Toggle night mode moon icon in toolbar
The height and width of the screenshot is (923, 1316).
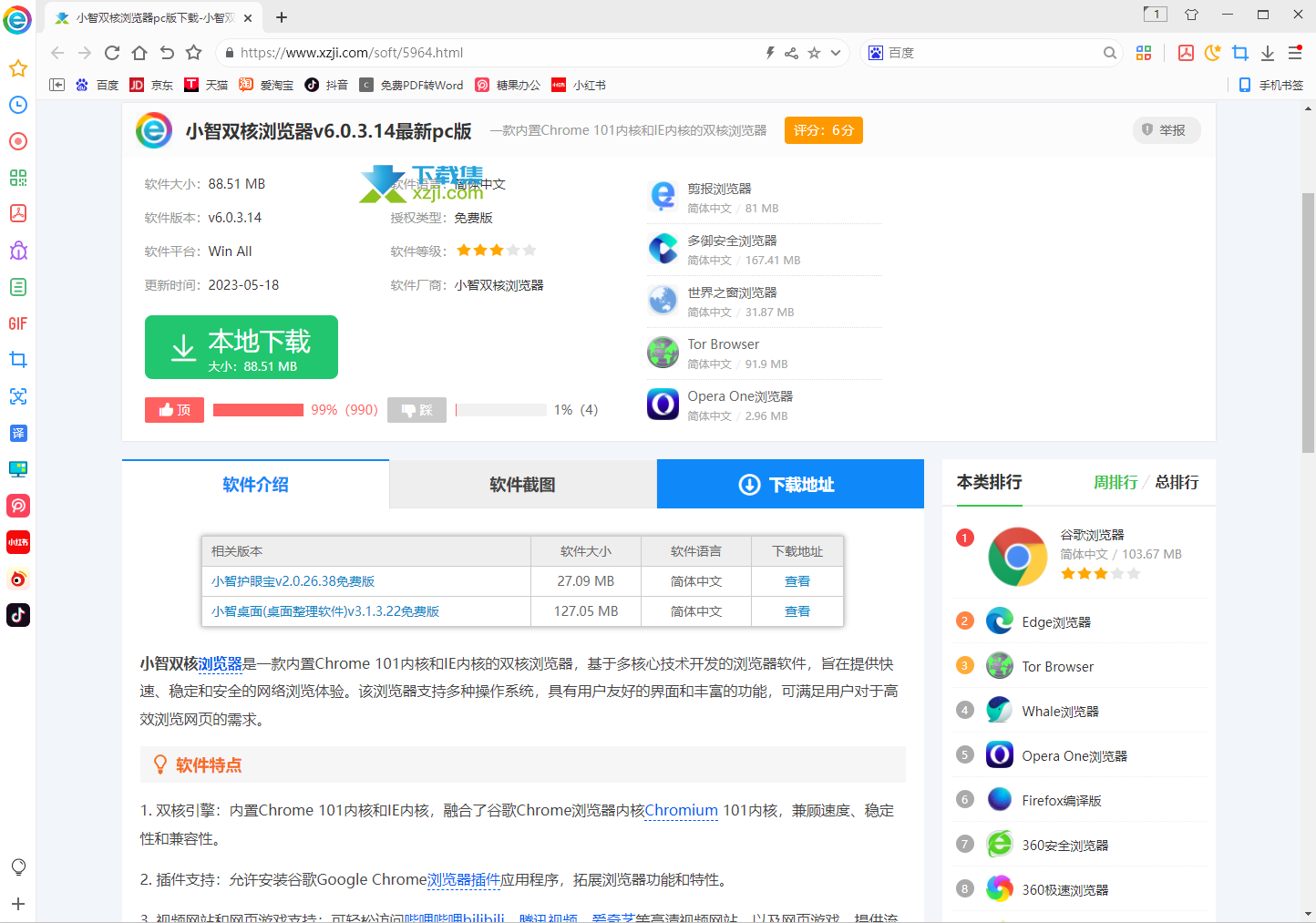coord(1213,53)
